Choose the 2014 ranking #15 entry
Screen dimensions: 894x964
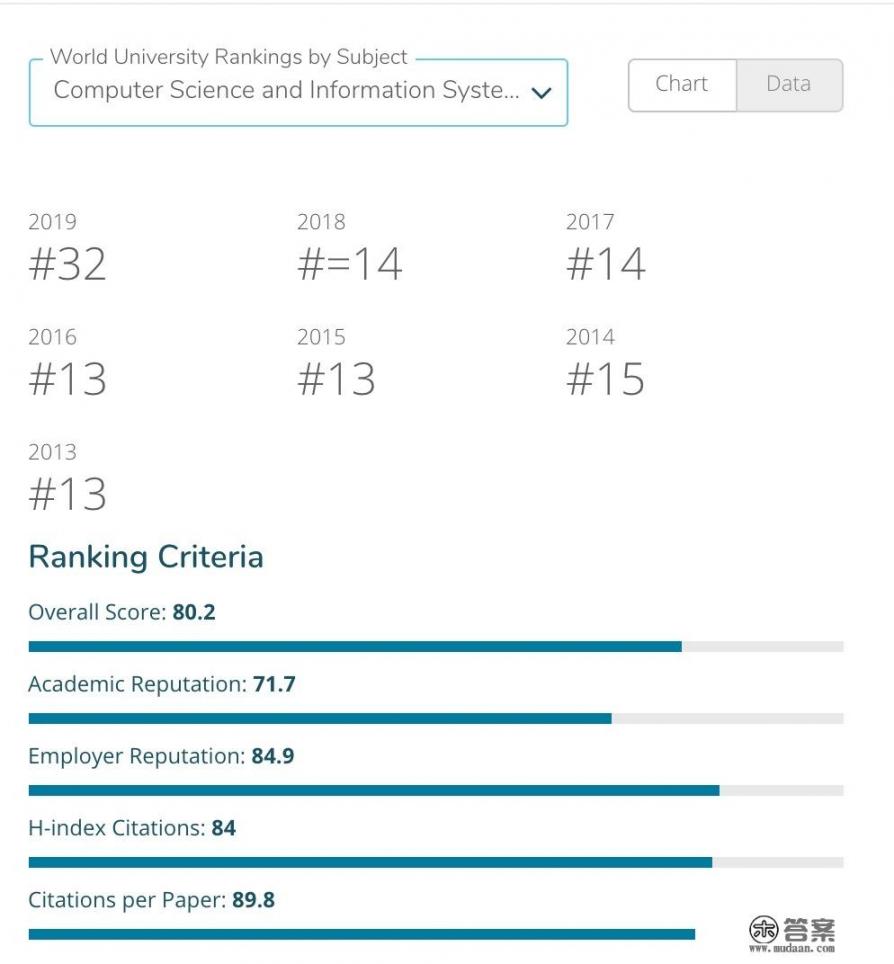(606, 379)
